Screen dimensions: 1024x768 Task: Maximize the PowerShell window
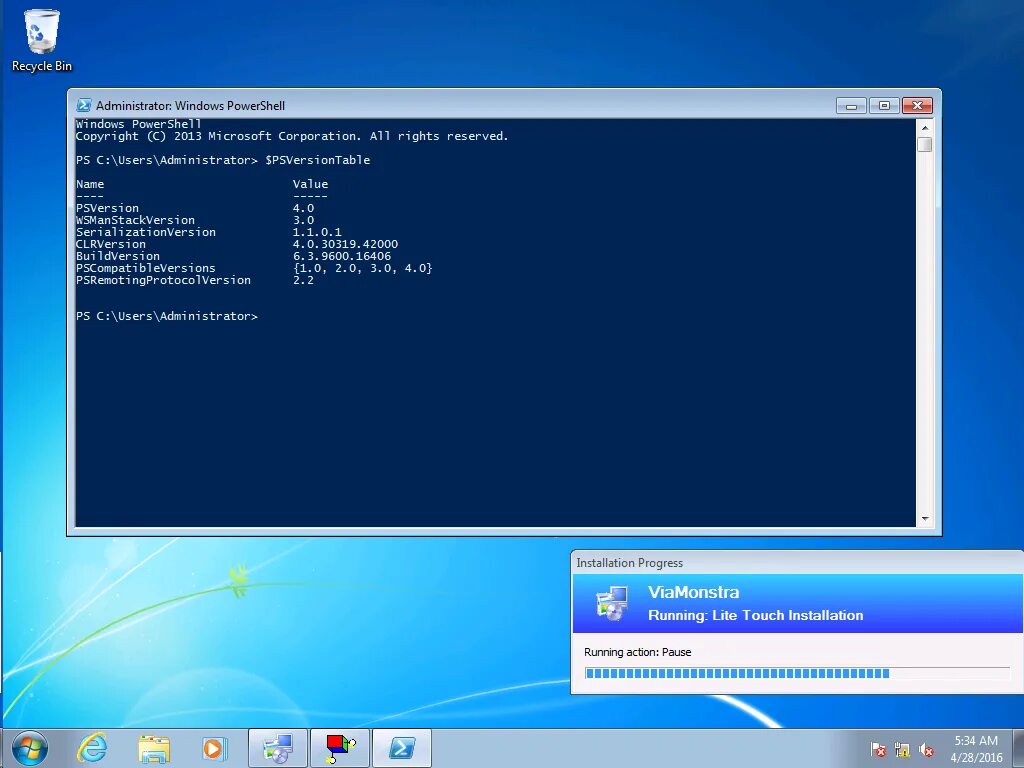884,106
